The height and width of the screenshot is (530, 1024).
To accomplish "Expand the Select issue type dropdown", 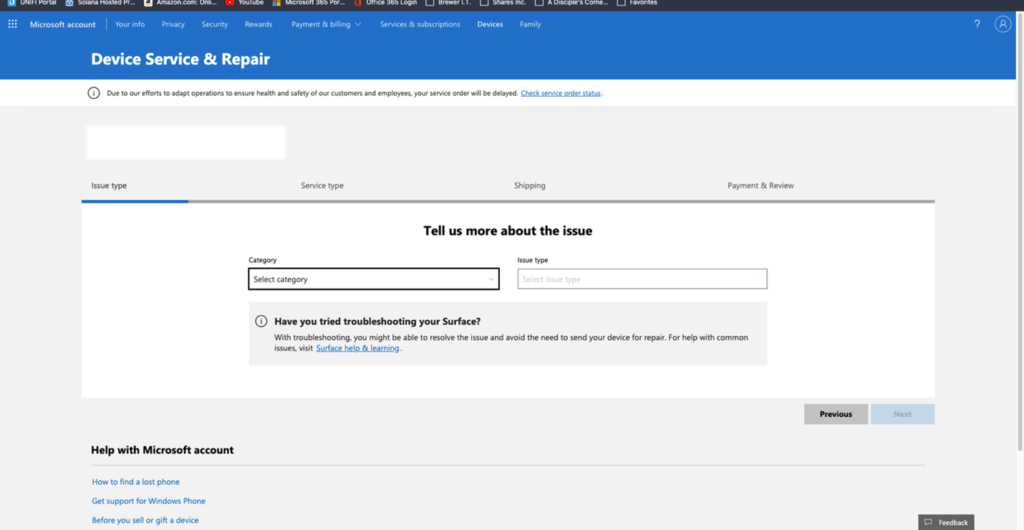I will click(x=642, y=279).
